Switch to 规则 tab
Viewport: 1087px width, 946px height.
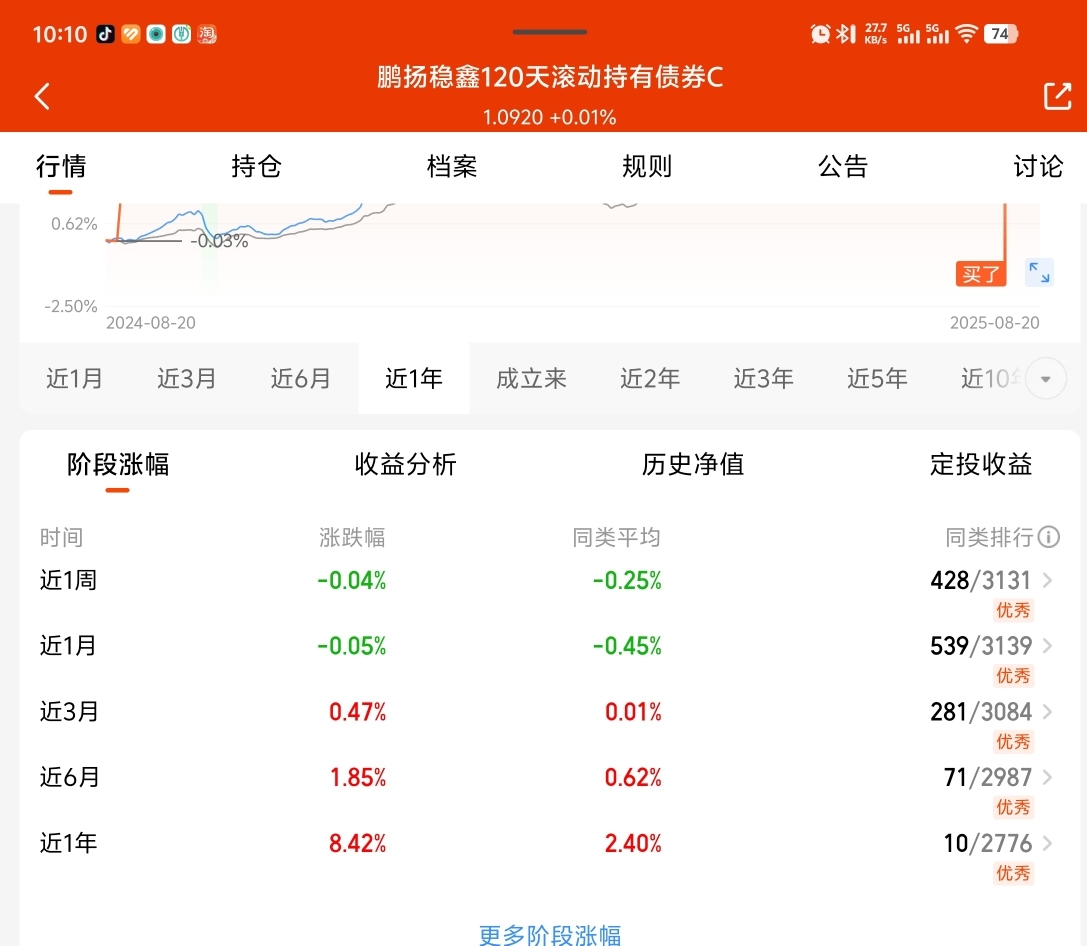647,166
